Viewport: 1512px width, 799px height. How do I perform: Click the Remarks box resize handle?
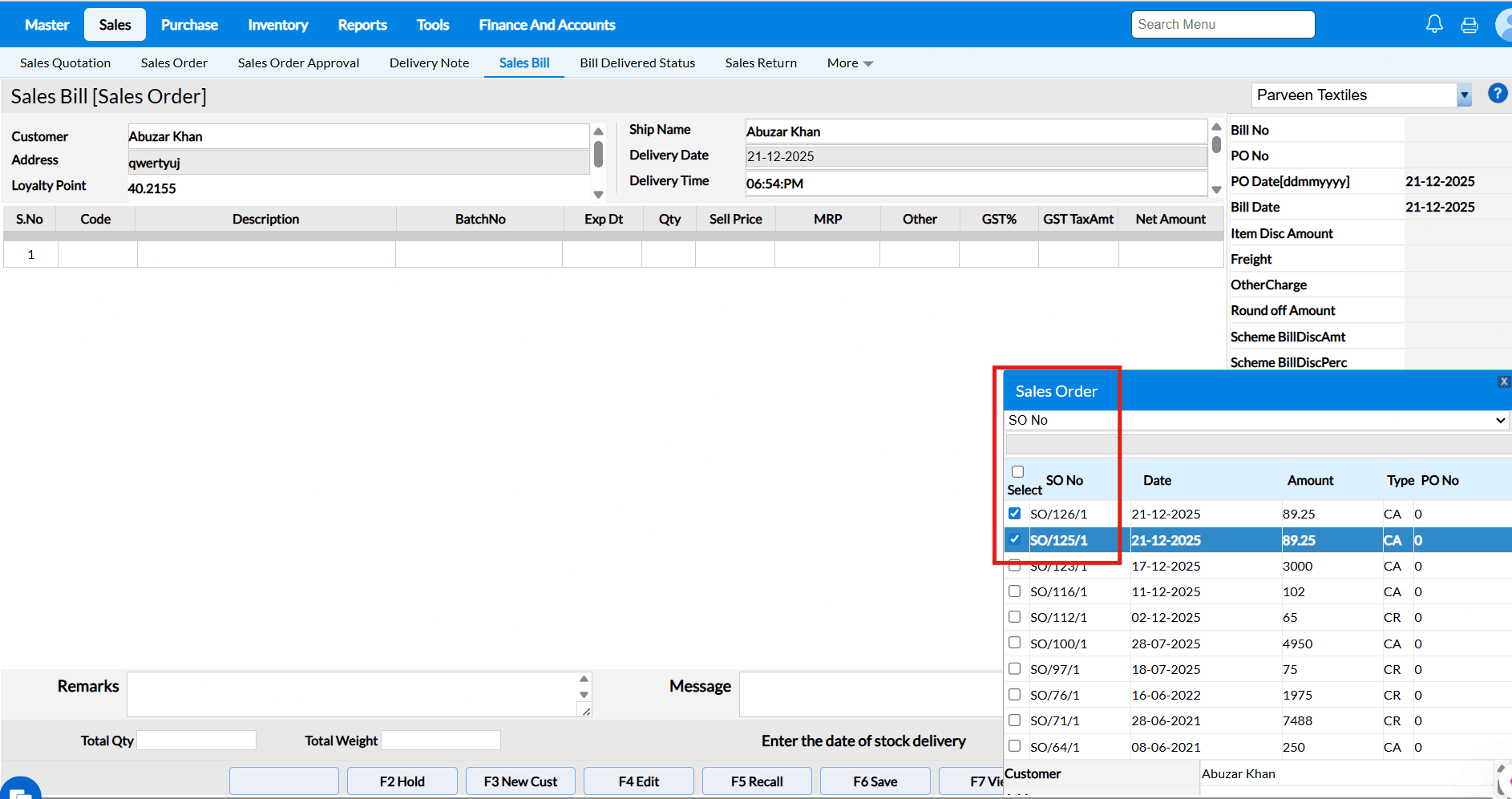[586, 711]
